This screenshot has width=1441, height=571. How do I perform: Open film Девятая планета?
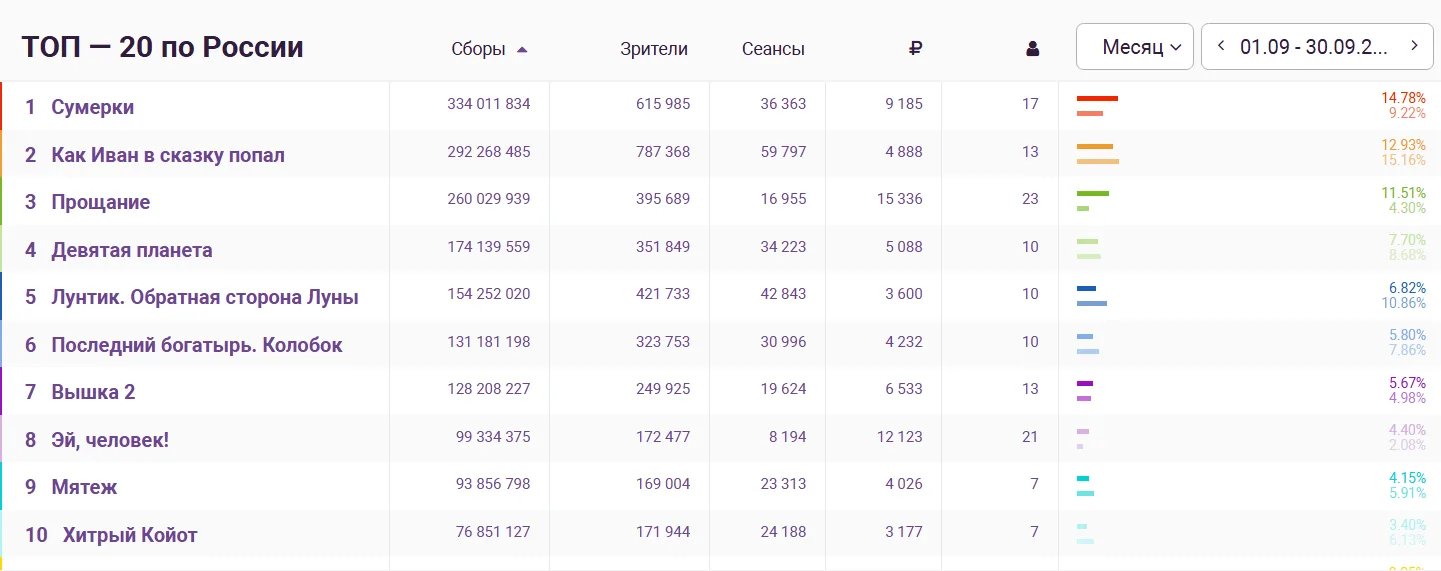click(x=131, y=250)
